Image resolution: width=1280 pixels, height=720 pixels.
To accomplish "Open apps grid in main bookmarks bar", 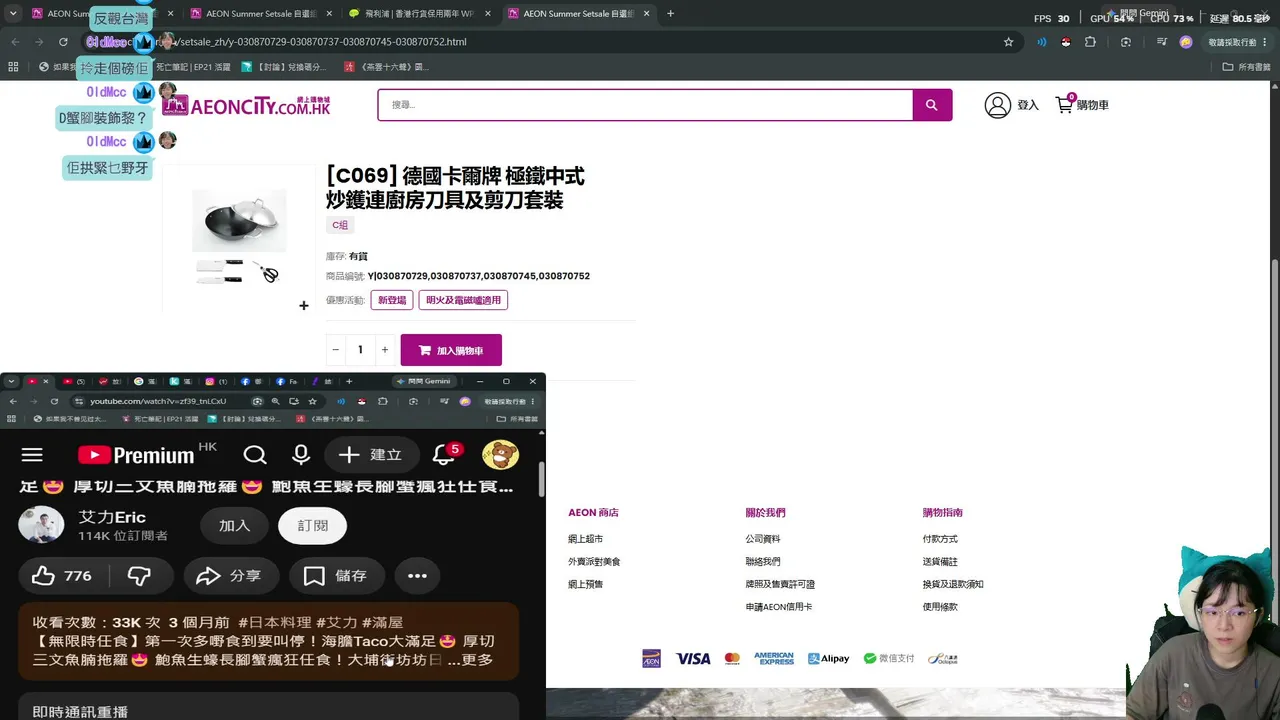I will (13, 67).
